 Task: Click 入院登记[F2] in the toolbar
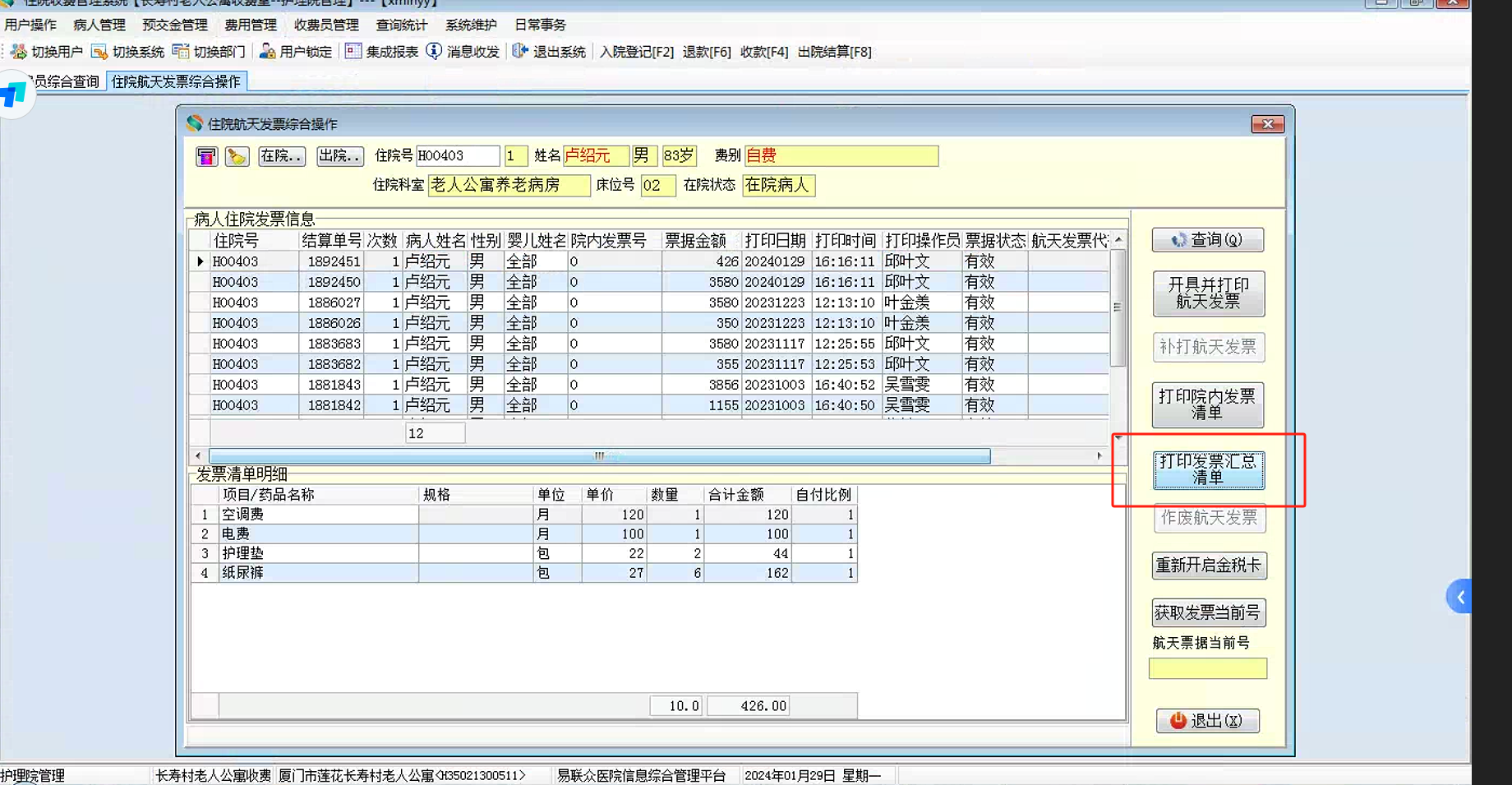point(637,52)
